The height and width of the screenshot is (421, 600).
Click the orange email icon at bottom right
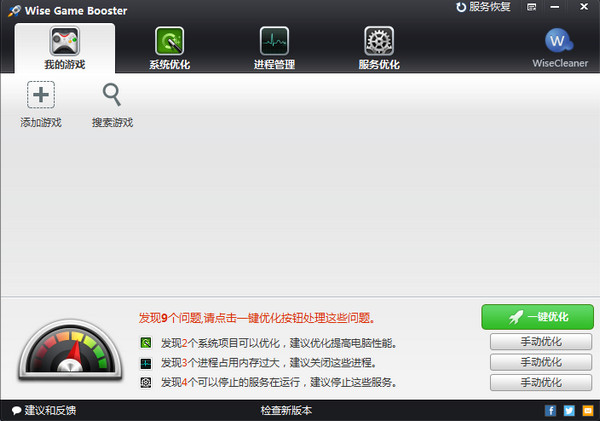tap(587, 410)
